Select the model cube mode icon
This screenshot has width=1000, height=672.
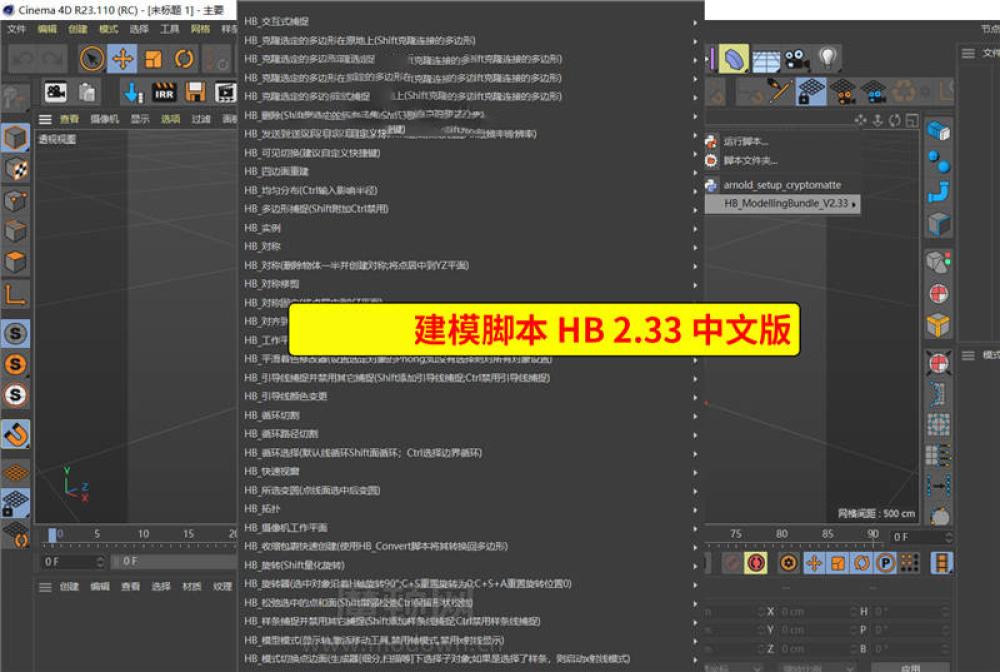[x=15, y=138]
